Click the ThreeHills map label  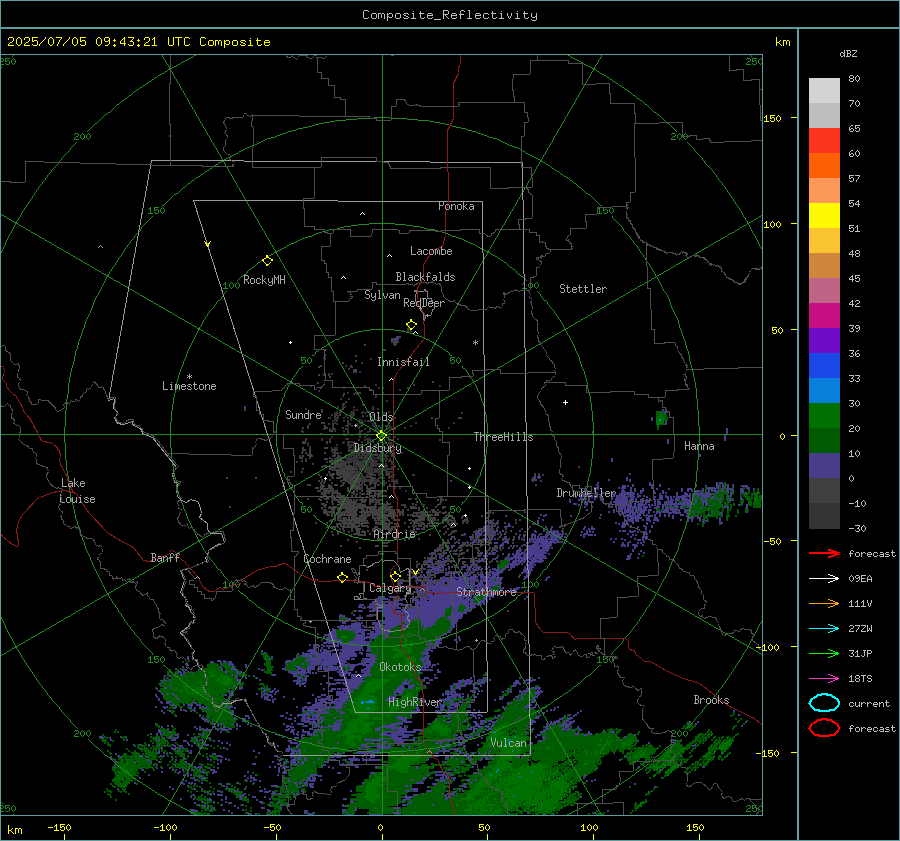pyautogui.click(x=503, y=437)
